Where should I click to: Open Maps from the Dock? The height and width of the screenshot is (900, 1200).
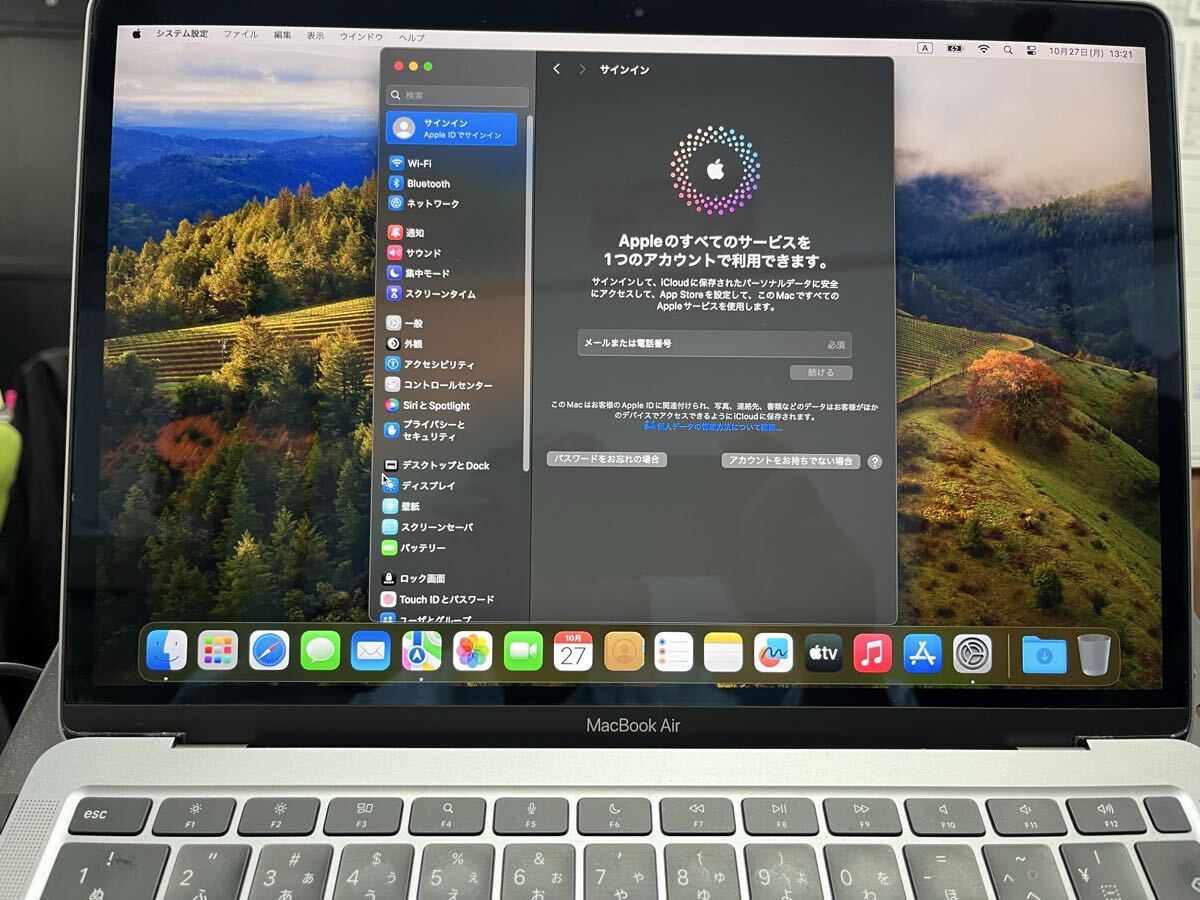(422, 651)
